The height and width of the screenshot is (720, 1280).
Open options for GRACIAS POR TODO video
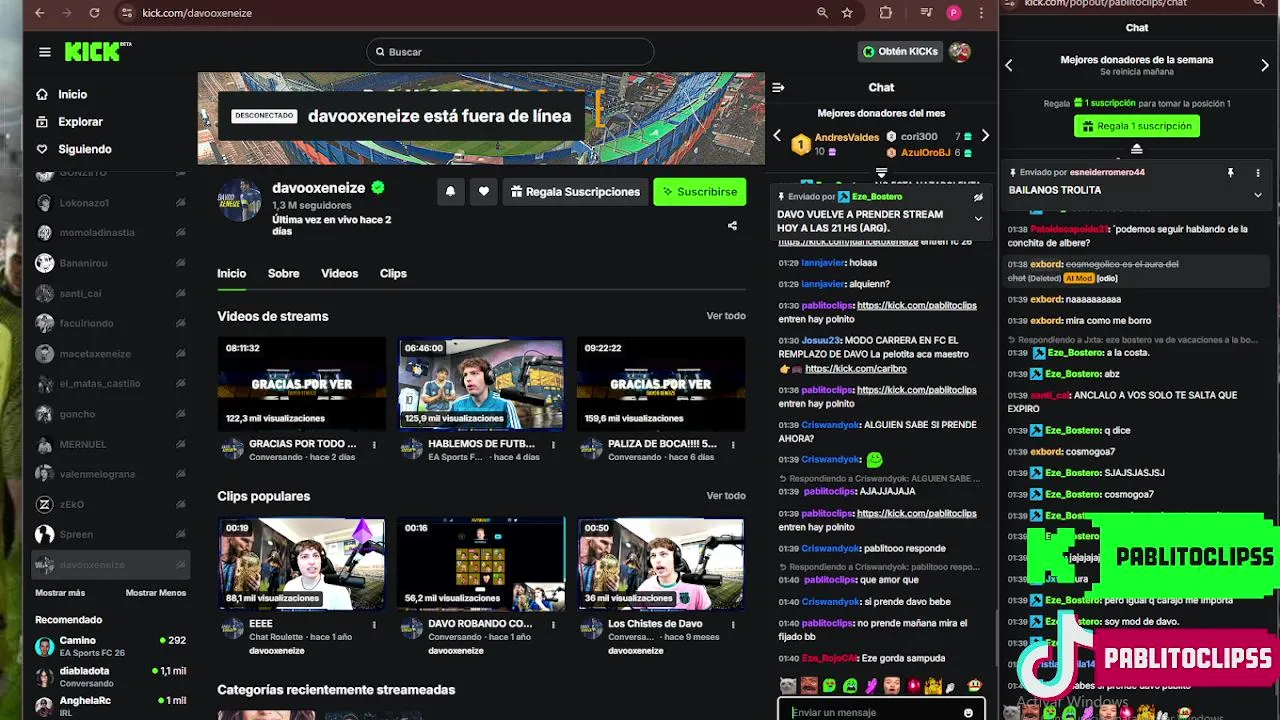click(374, 445)
